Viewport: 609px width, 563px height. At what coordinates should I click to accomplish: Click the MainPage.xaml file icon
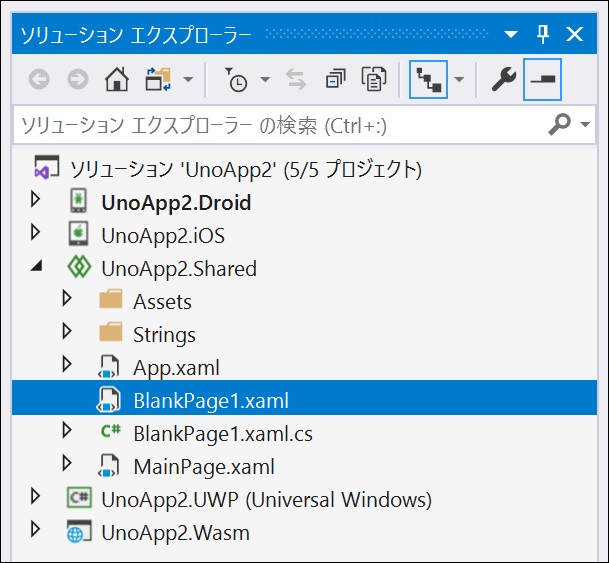click(109, 466)
